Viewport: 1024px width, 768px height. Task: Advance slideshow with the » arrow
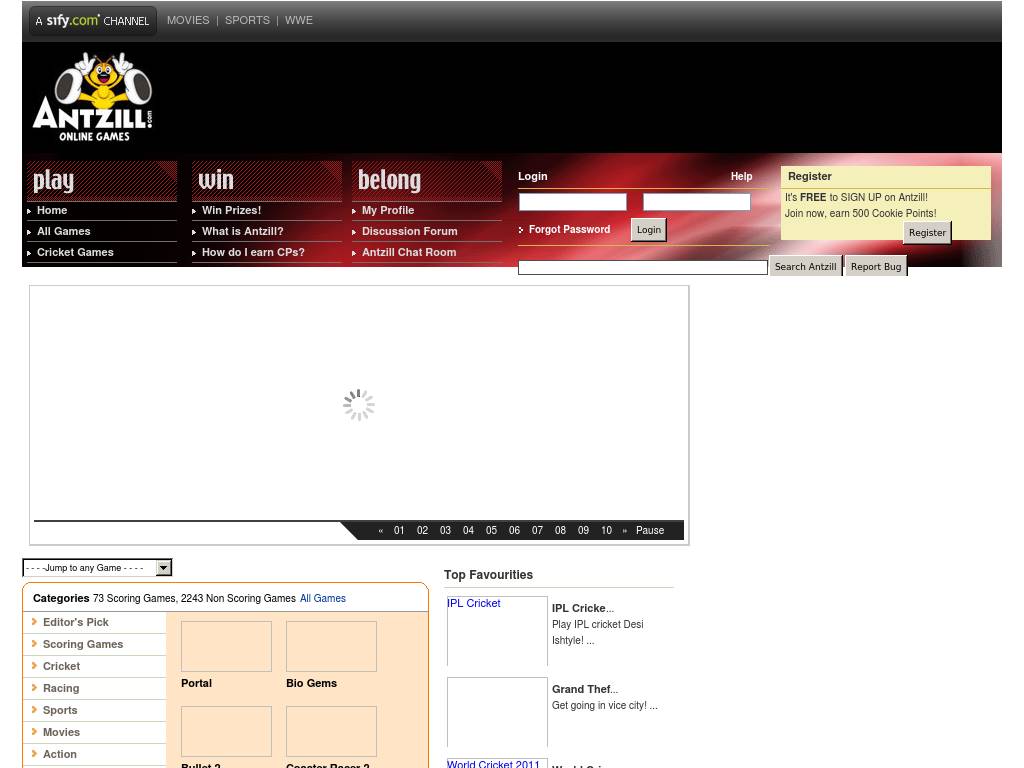[x=625, y=531]
